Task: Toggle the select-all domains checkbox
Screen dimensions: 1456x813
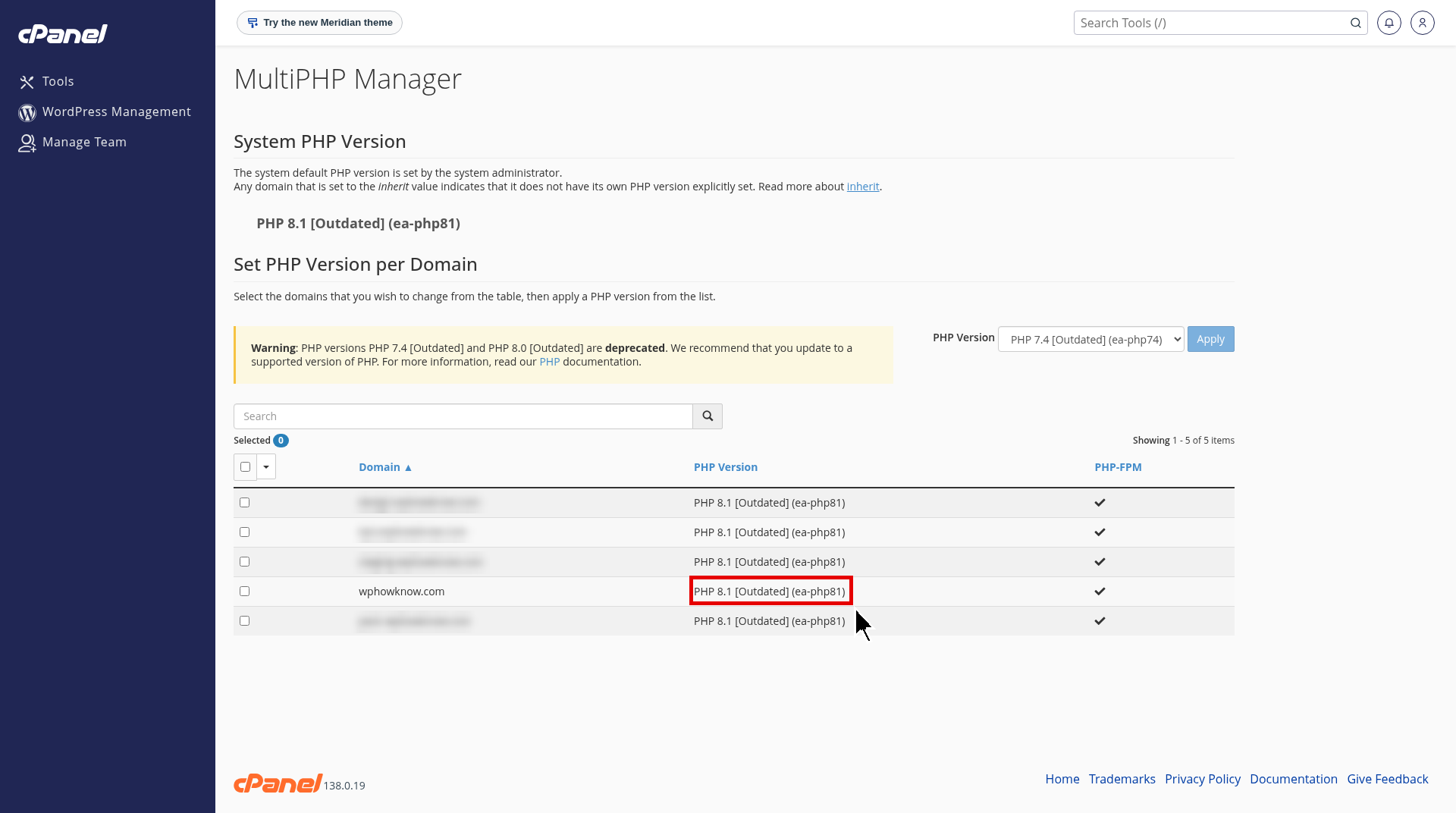Action: tap(245, 467)
